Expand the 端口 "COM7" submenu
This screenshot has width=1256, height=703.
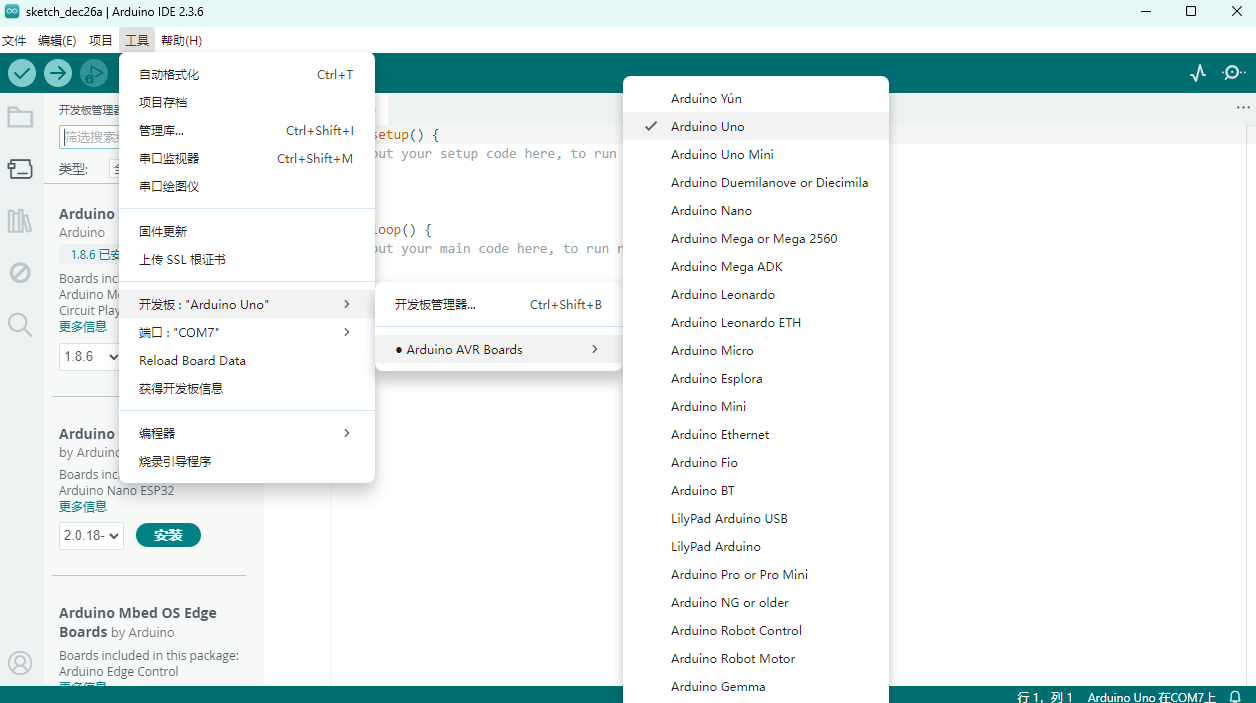[x=246, y=332]
